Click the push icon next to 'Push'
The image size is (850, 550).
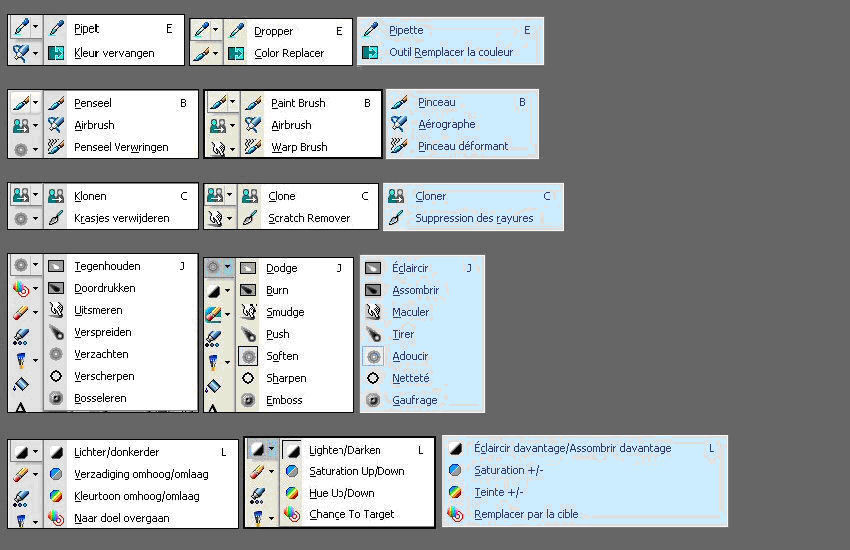click(x=248, y=334)
